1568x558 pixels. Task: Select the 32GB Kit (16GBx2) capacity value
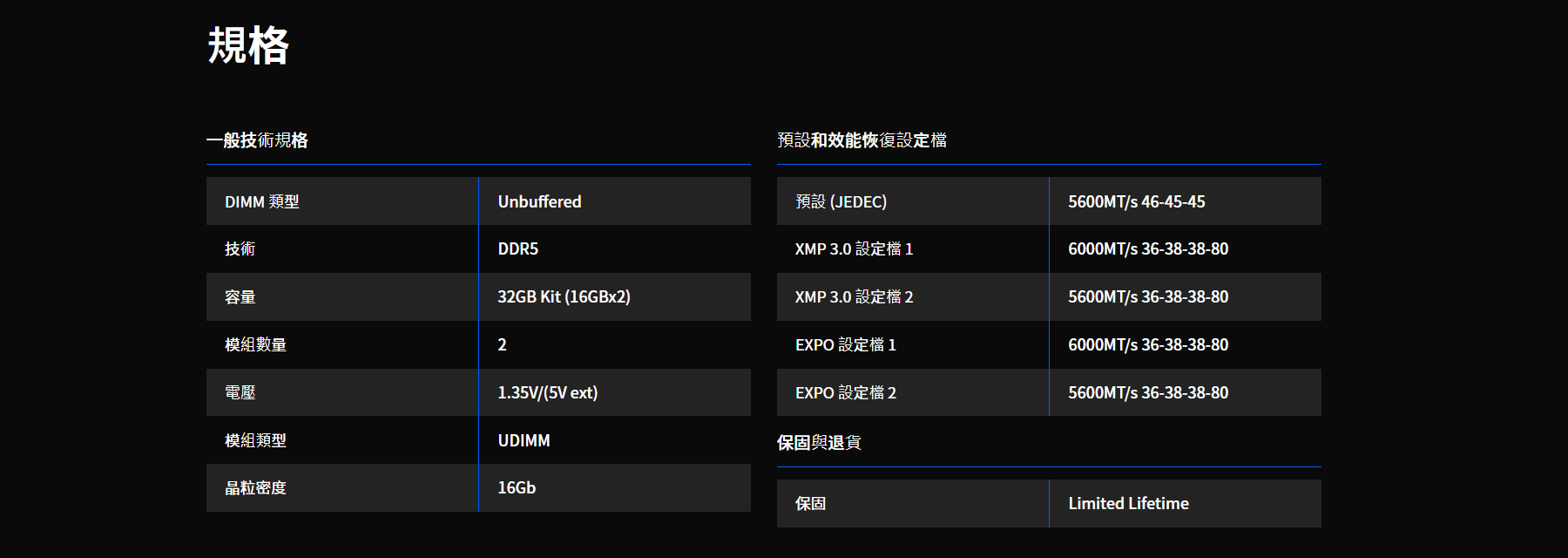(x=564, y=296)
